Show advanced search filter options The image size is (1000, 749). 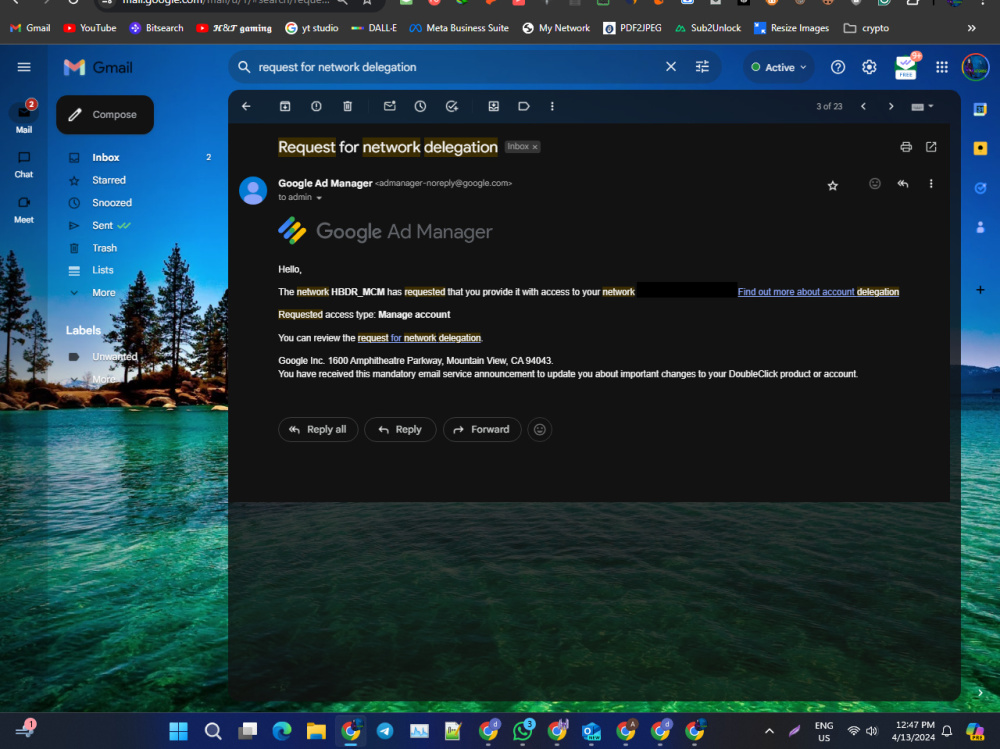pyautogui.click(x=702, y=67)
